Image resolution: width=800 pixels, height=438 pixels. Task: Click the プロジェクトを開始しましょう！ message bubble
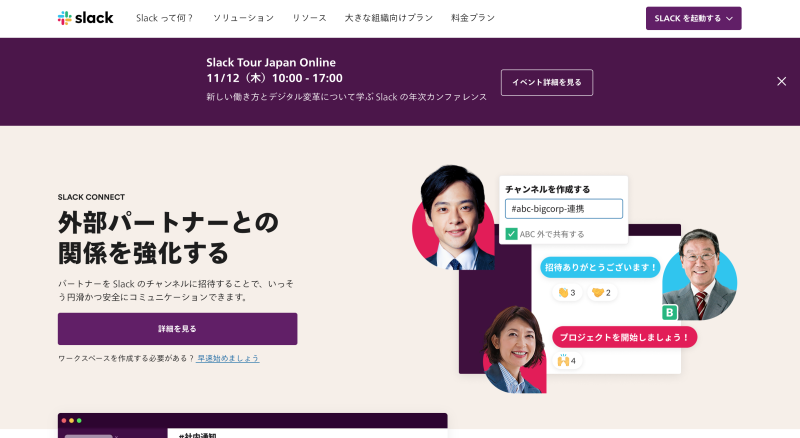coord(624,337)
